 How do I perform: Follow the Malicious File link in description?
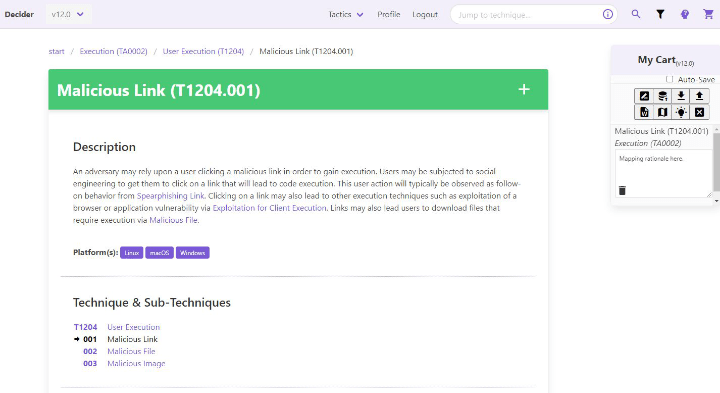pyautogui.click(x=174, y=220)
